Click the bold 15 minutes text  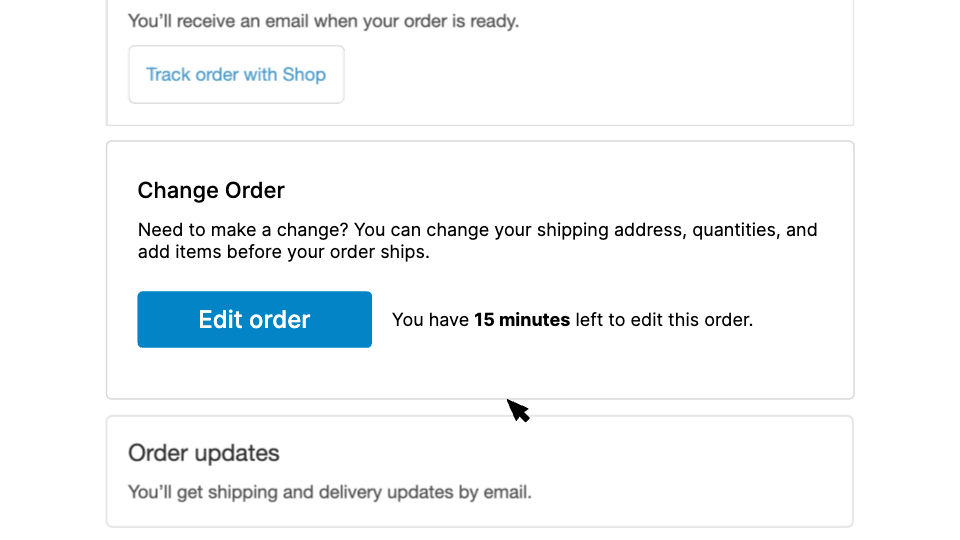coord(522,320)
